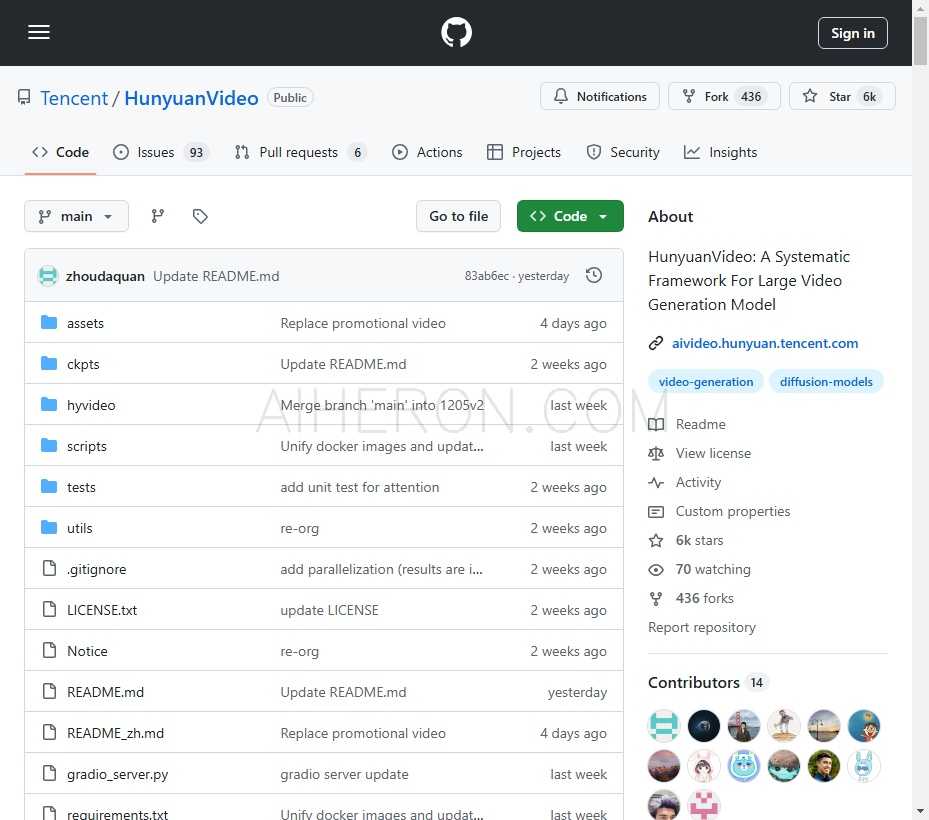The width and height of the screenshot is (929, 820).
Task: Select the diffusion-models topic tag
Action: pos(826,382)
